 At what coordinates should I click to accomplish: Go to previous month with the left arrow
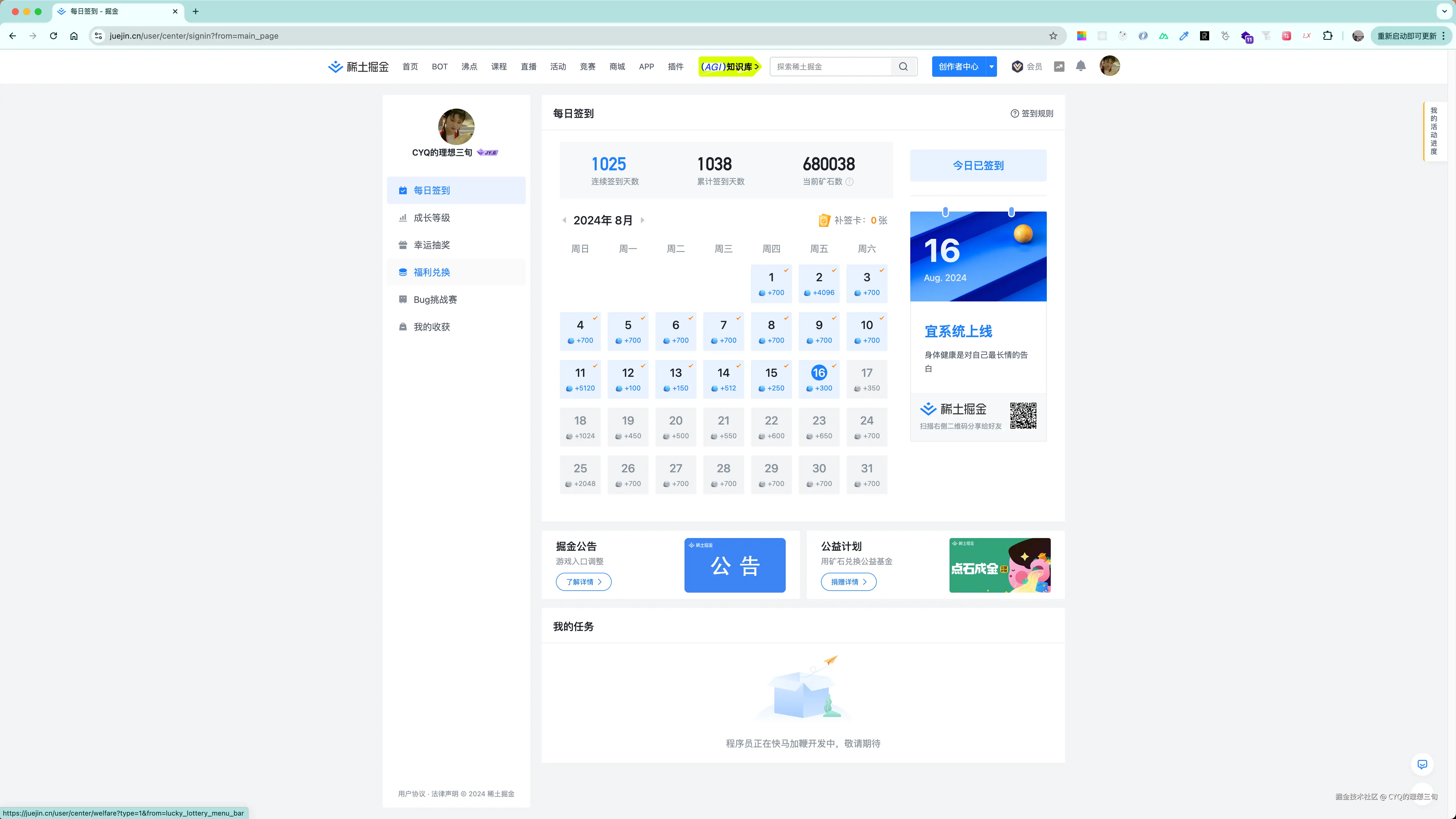[x=564, y=220]
